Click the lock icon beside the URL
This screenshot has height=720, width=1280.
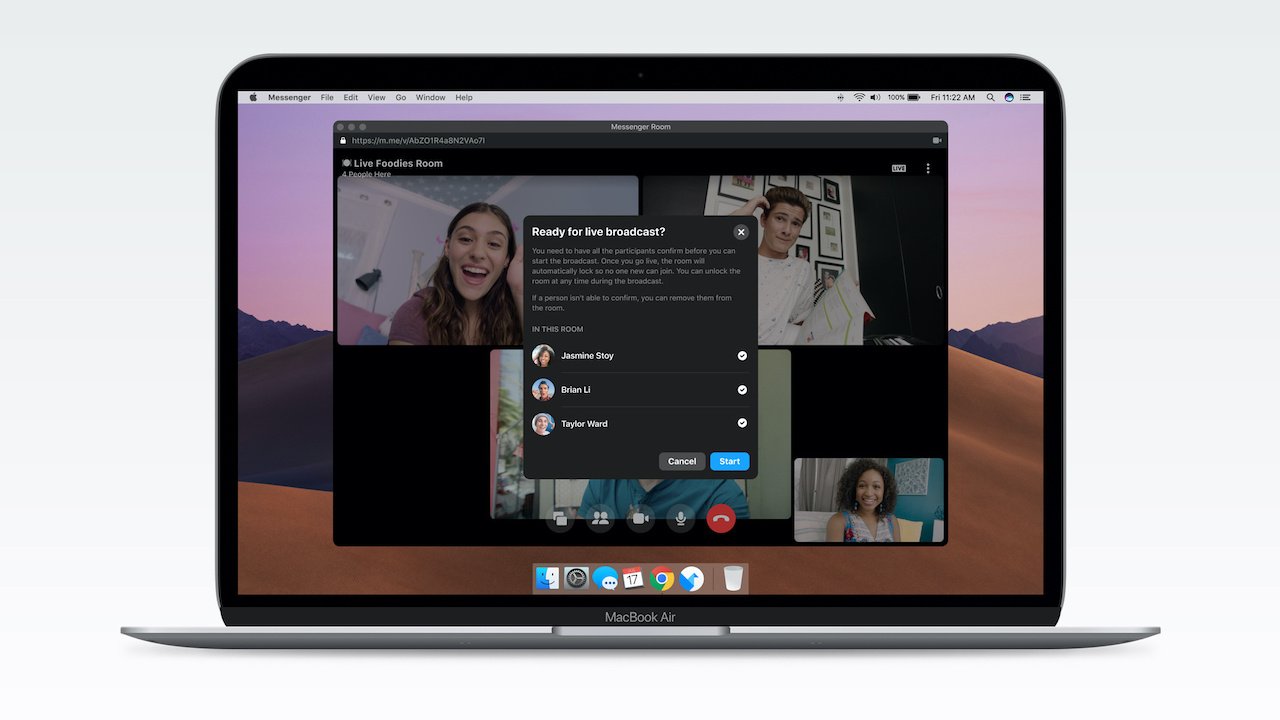343,141
